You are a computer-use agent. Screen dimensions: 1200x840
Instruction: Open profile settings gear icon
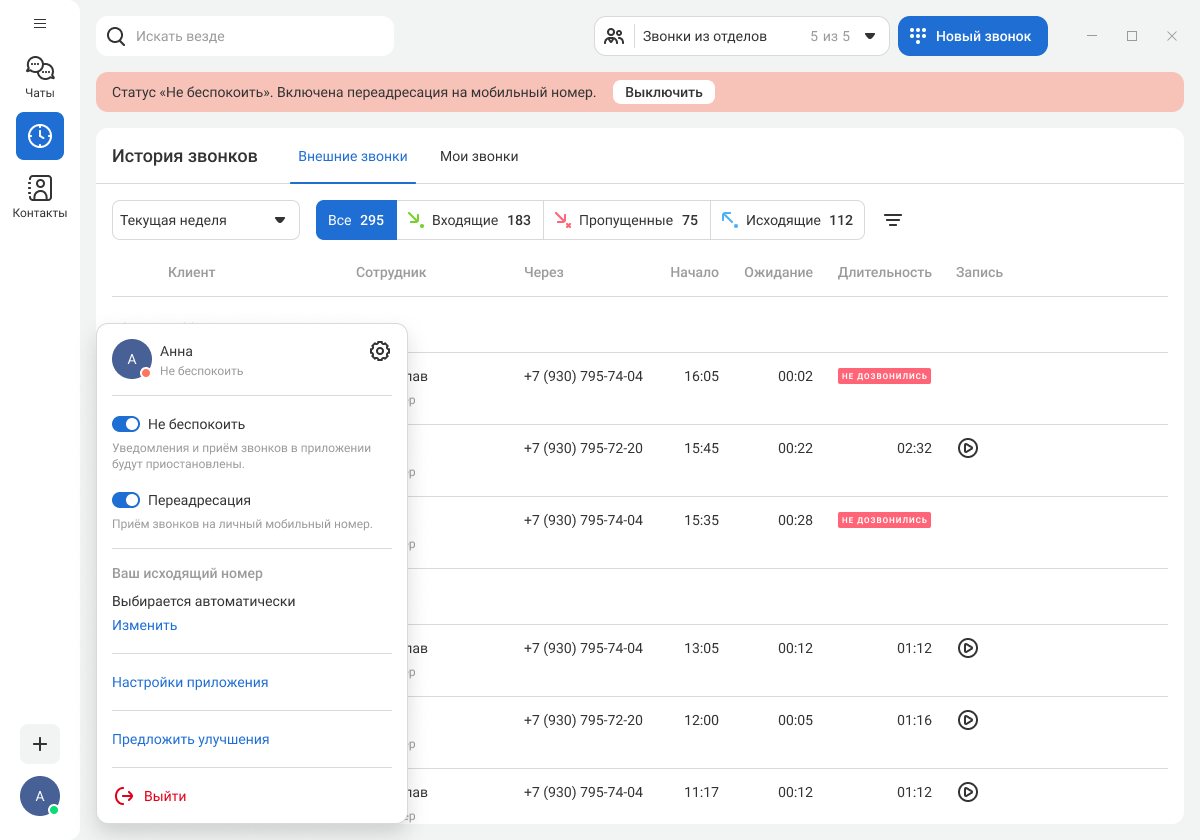(x=380, y=351)
